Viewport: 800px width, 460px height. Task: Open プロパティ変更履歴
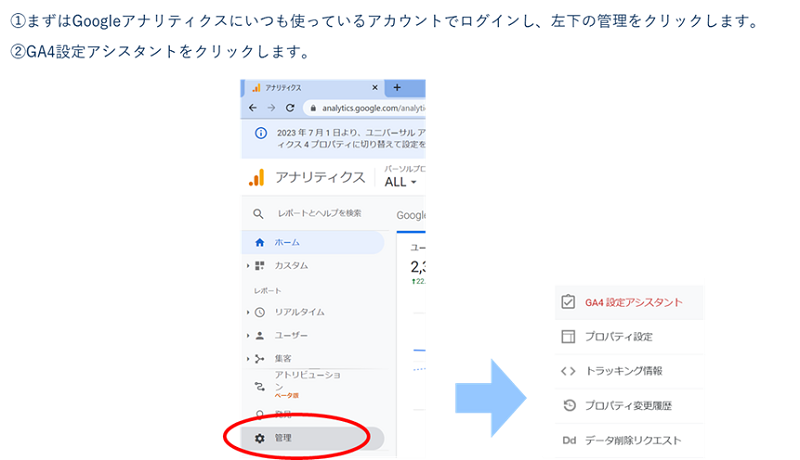[628, 405]
